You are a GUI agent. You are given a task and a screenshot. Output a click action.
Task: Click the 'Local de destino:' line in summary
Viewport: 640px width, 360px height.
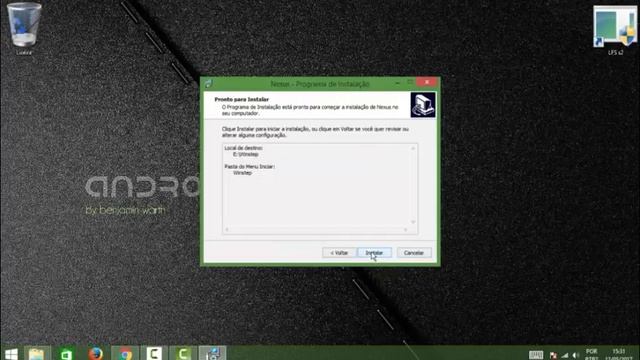[x=243, y=148]
